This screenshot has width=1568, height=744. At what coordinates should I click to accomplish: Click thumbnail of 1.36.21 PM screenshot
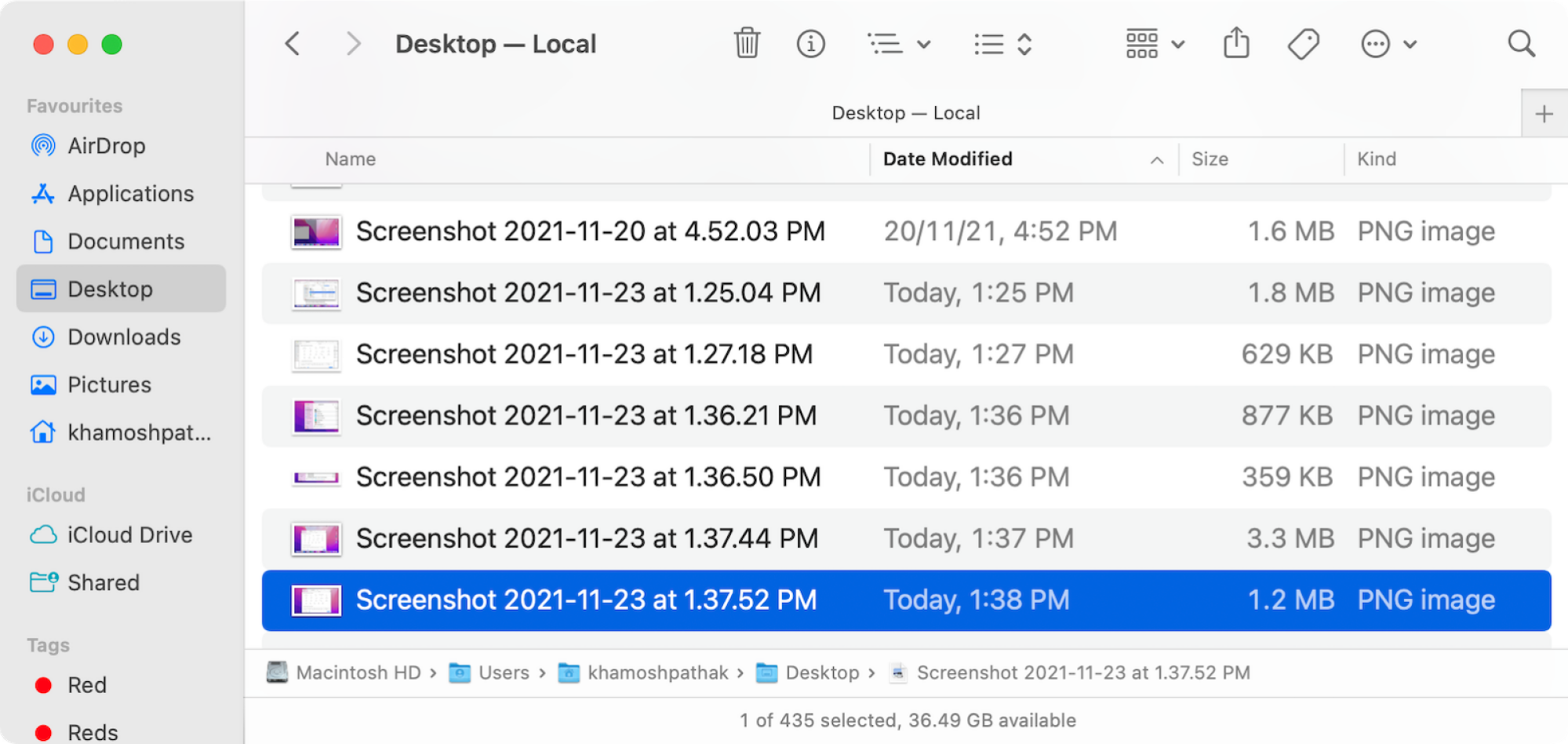316,416
